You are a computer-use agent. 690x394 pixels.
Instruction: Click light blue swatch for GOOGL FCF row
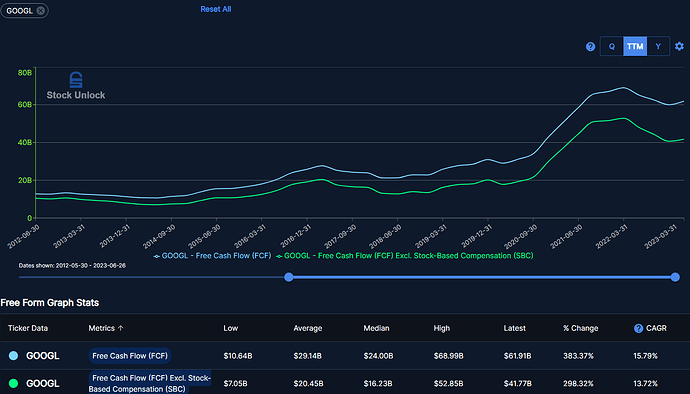[14, 356]
